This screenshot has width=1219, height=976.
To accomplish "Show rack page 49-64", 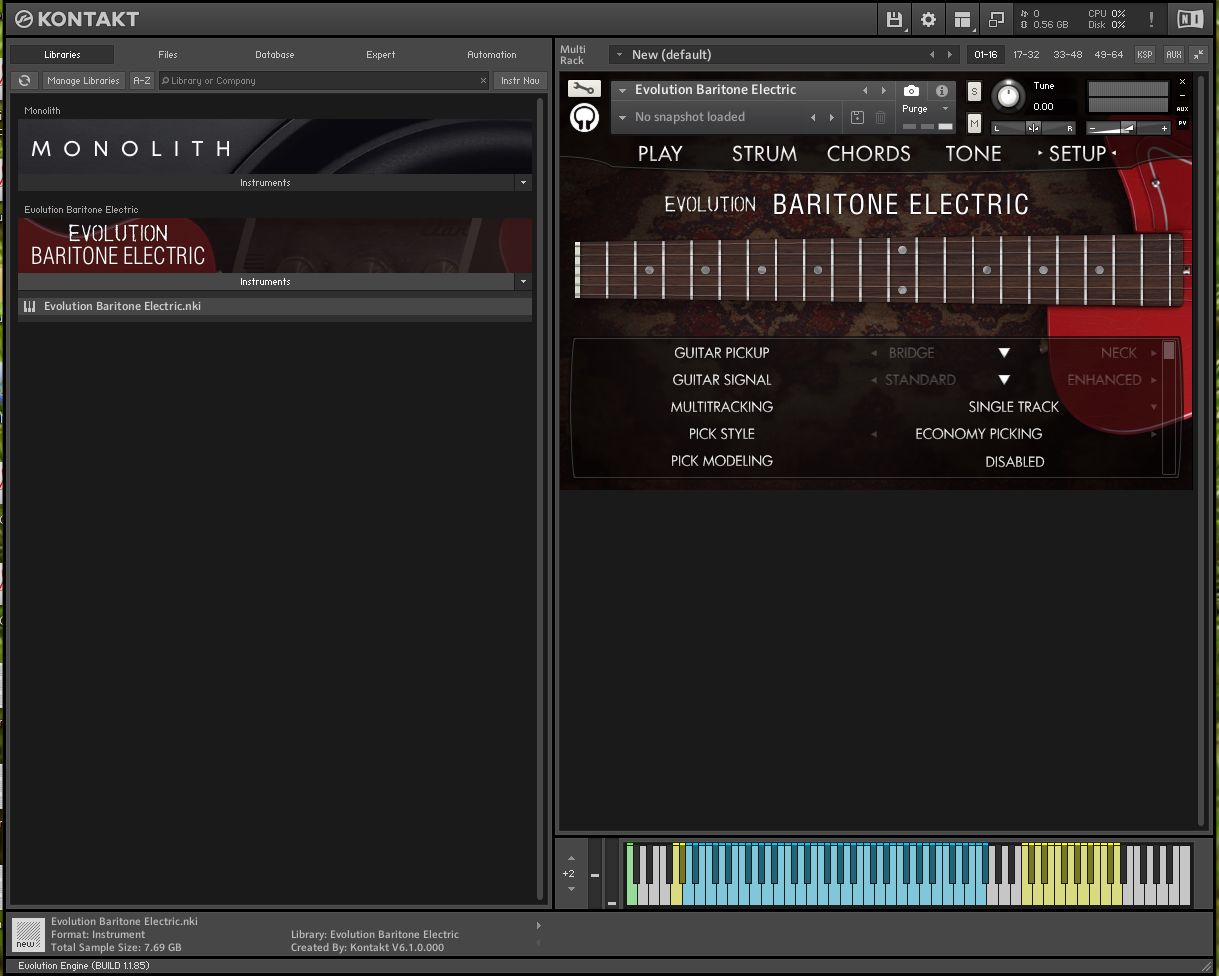I will tap(1108, 54).
